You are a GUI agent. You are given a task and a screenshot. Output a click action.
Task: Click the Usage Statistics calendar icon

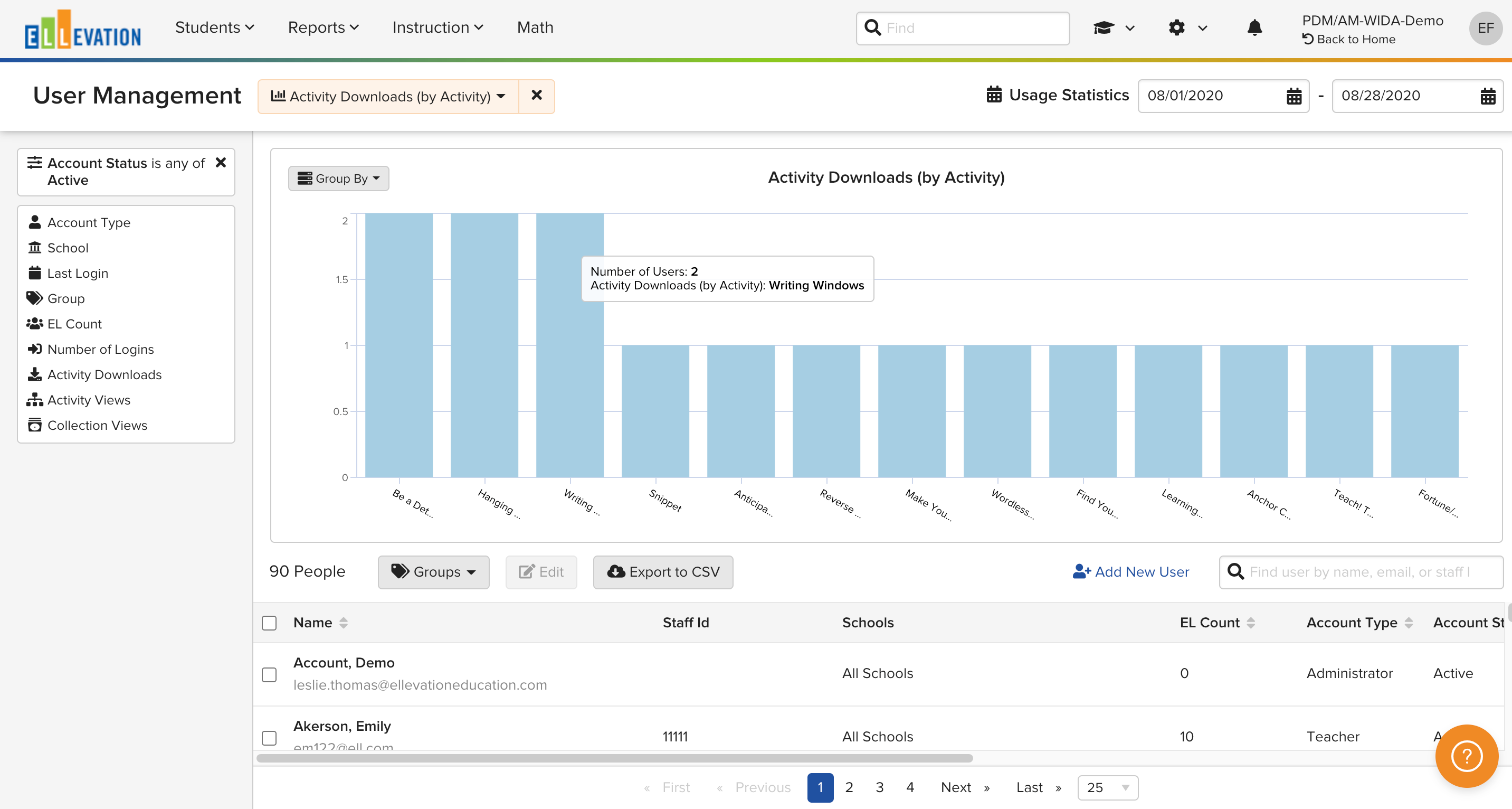point(994,95)
